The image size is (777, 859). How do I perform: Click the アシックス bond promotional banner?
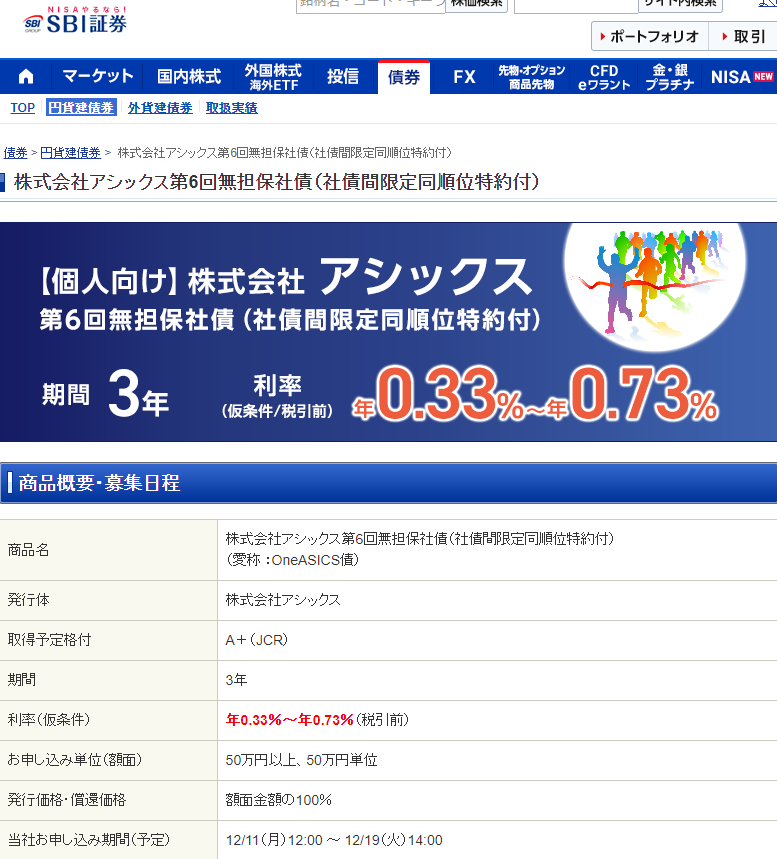pyautogui.click(x=388, y=332)
